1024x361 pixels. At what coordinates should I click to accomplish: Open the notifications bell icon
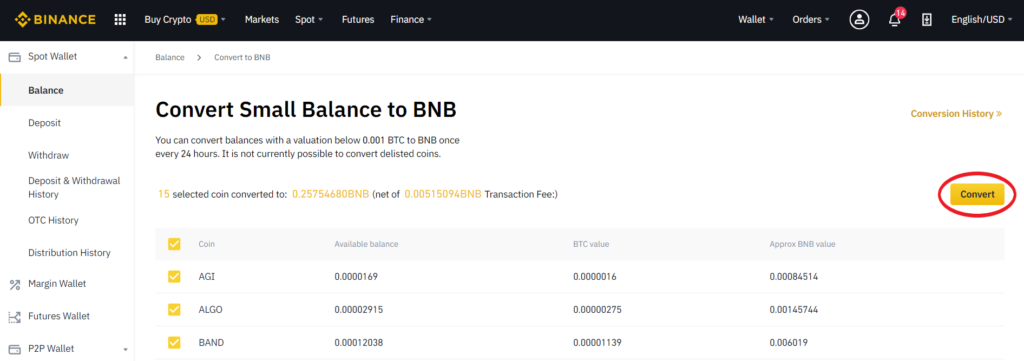[x=895, y=20]
